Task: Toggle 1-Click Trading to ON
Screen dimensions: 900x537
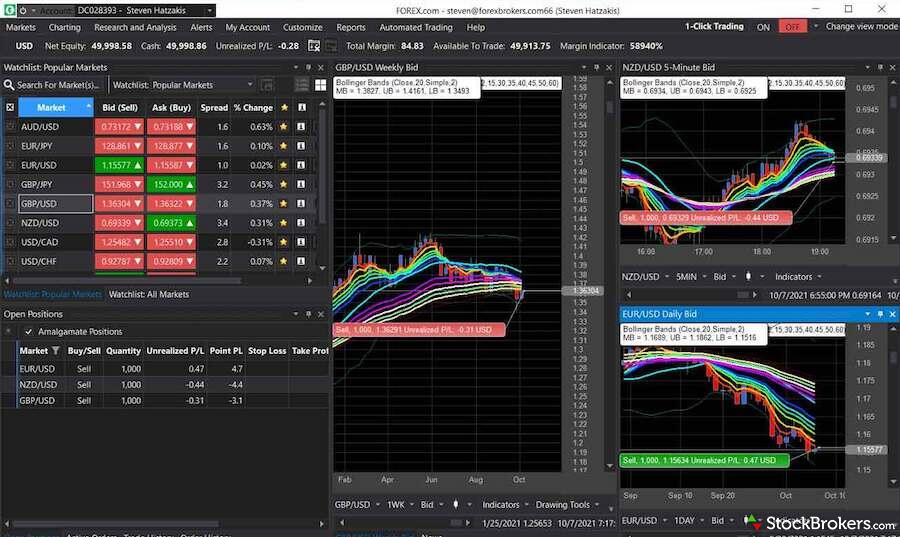Action: pos(763,27)
